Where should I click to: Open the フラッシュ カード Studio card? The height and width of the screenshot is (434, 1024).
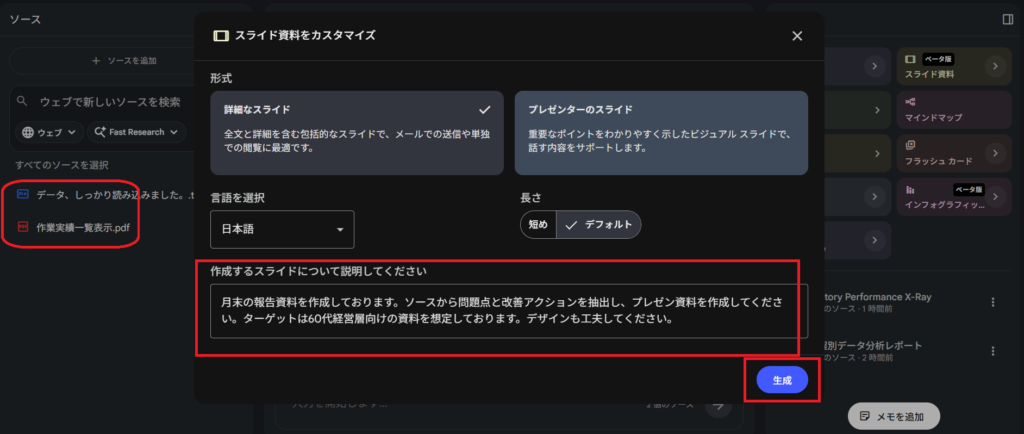(954, 153)
